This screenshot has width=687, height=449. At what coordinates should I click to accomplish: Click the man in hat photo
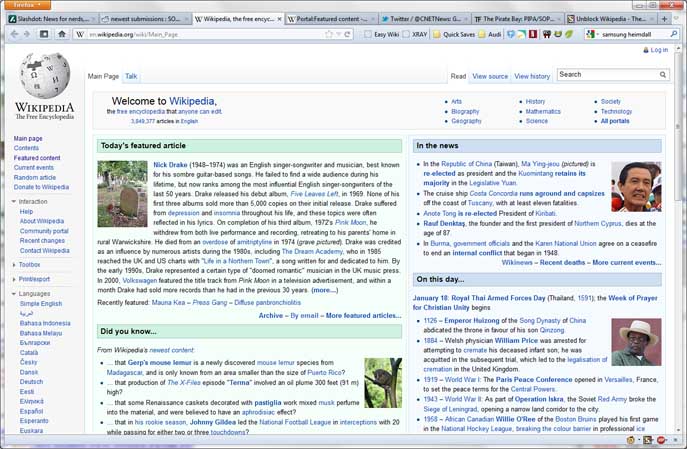coord(636,342)
